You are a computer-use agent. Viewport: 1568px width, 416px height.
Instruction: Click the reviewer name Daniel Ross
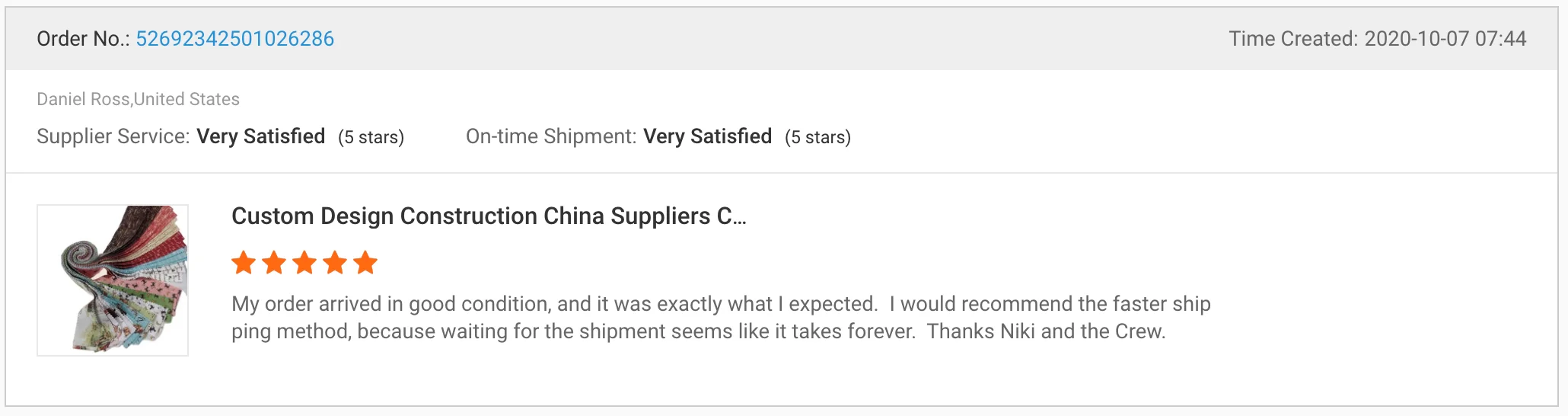coord(83,99)
